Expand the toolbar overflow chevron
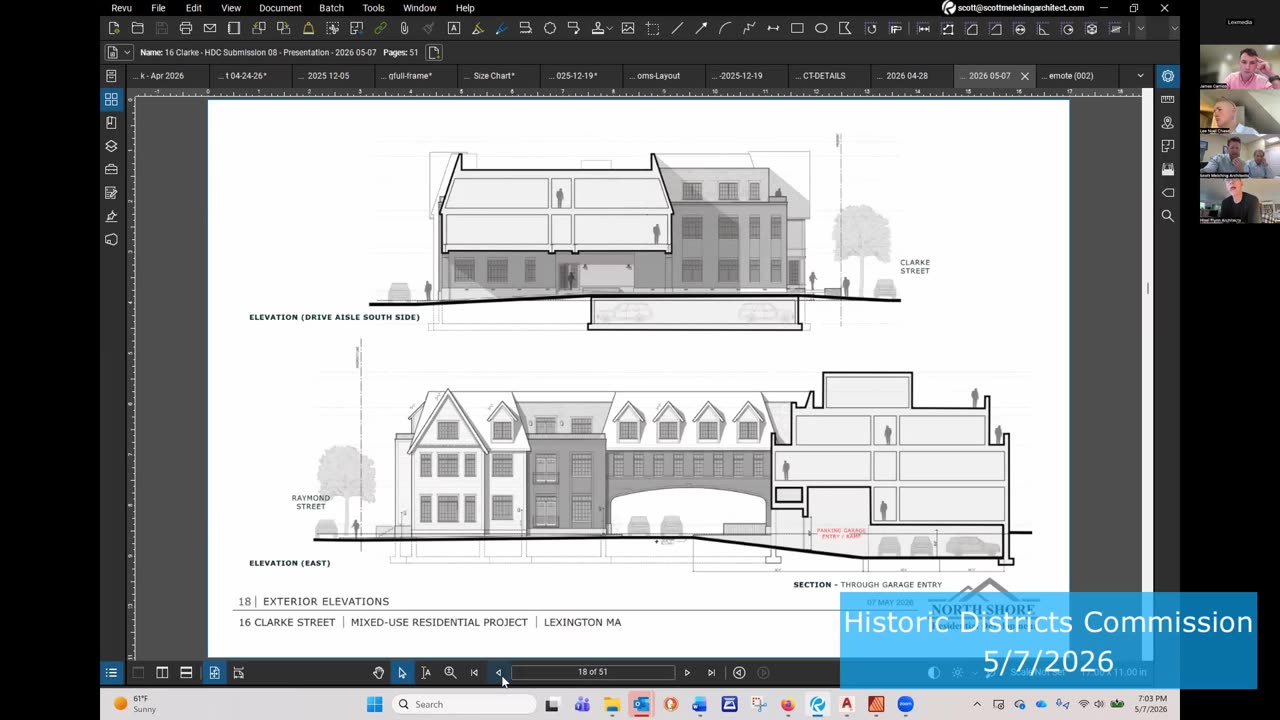This screenshot has width=1280, height=720. pyautogui.click(x=1140, y=28)
